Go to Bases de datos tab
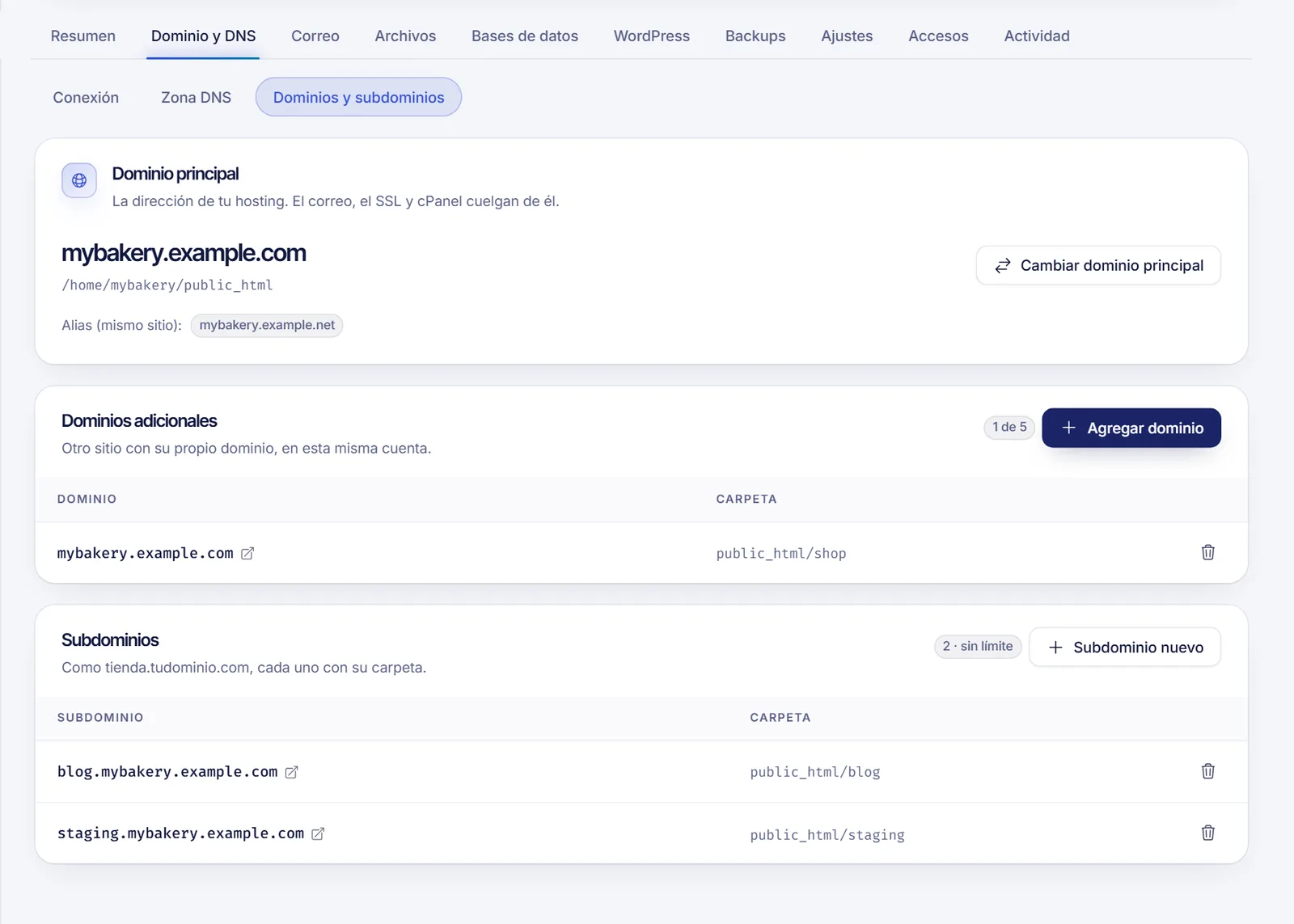This screenshot has height=924, width=1294. 525,36
